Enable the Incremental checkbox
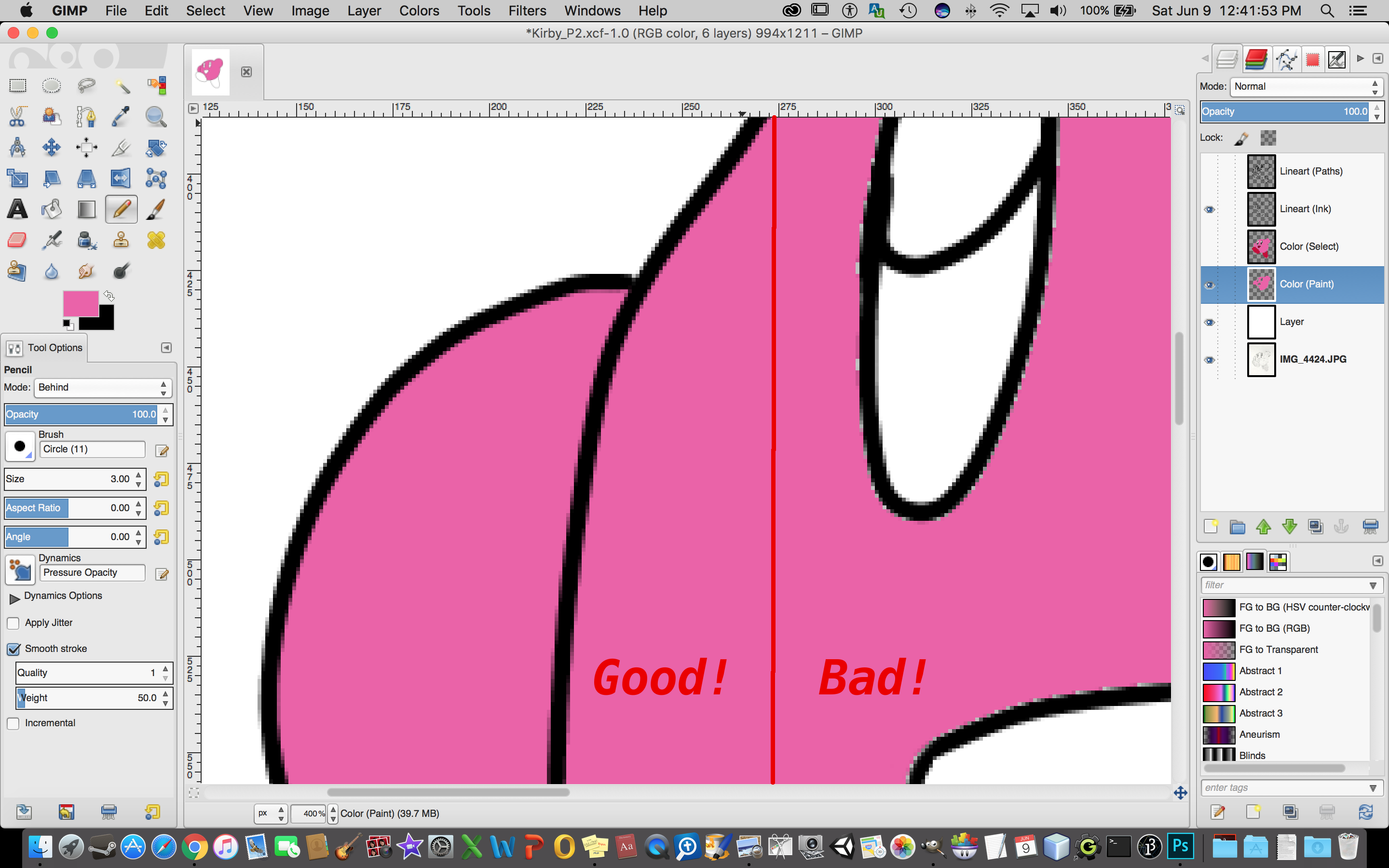The width and height of the screenshot is (1389, 868). point(13,723)
